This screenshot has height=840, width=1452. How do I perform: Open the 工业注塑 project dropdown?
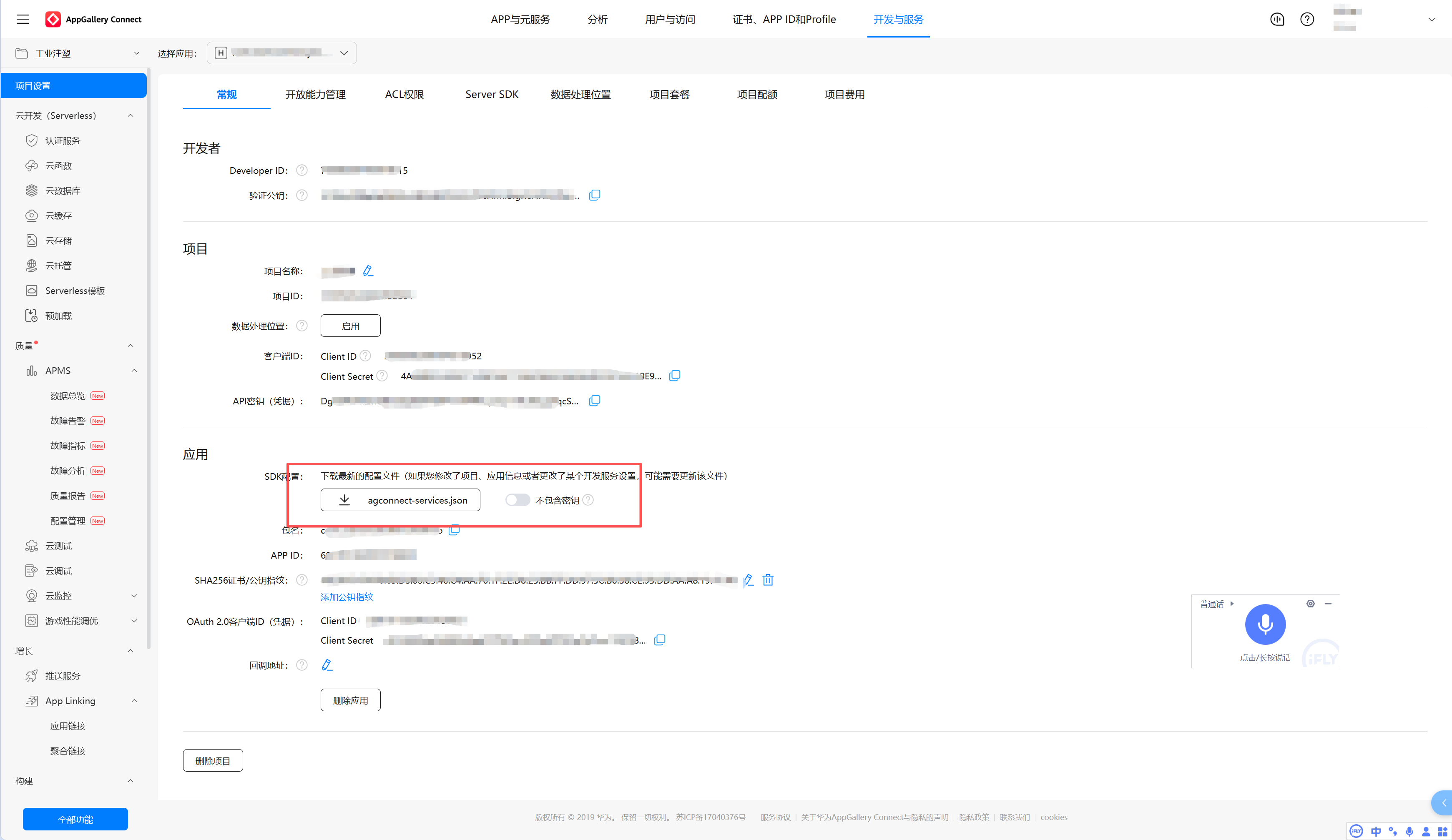[x=78, y=53]
